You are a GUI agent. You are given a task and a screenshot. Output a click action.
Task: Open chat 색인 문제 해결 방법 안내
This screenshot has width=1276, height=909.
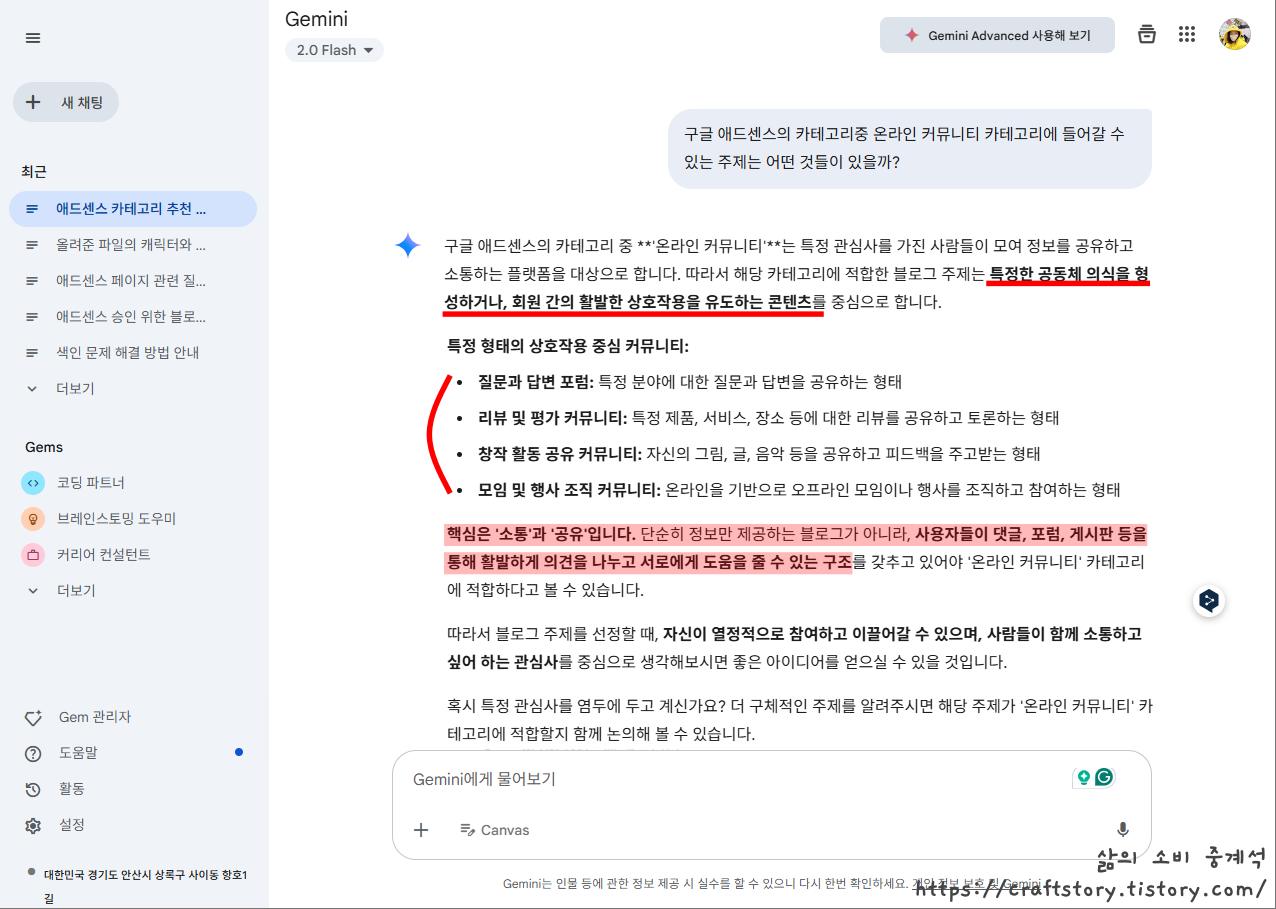pyautogui.click(x=133, y=353)
